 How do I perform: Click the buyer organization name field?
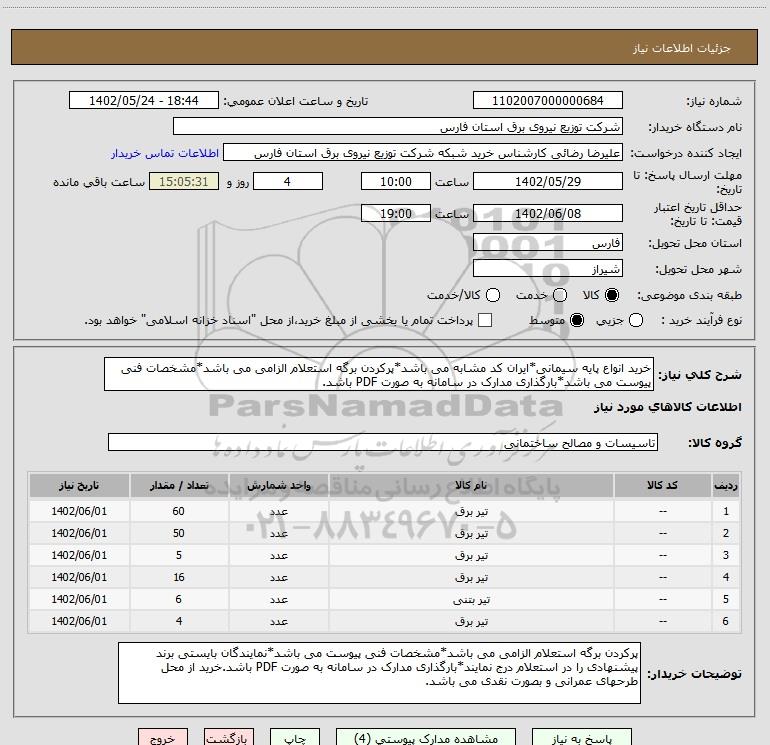tap(398, 127)
